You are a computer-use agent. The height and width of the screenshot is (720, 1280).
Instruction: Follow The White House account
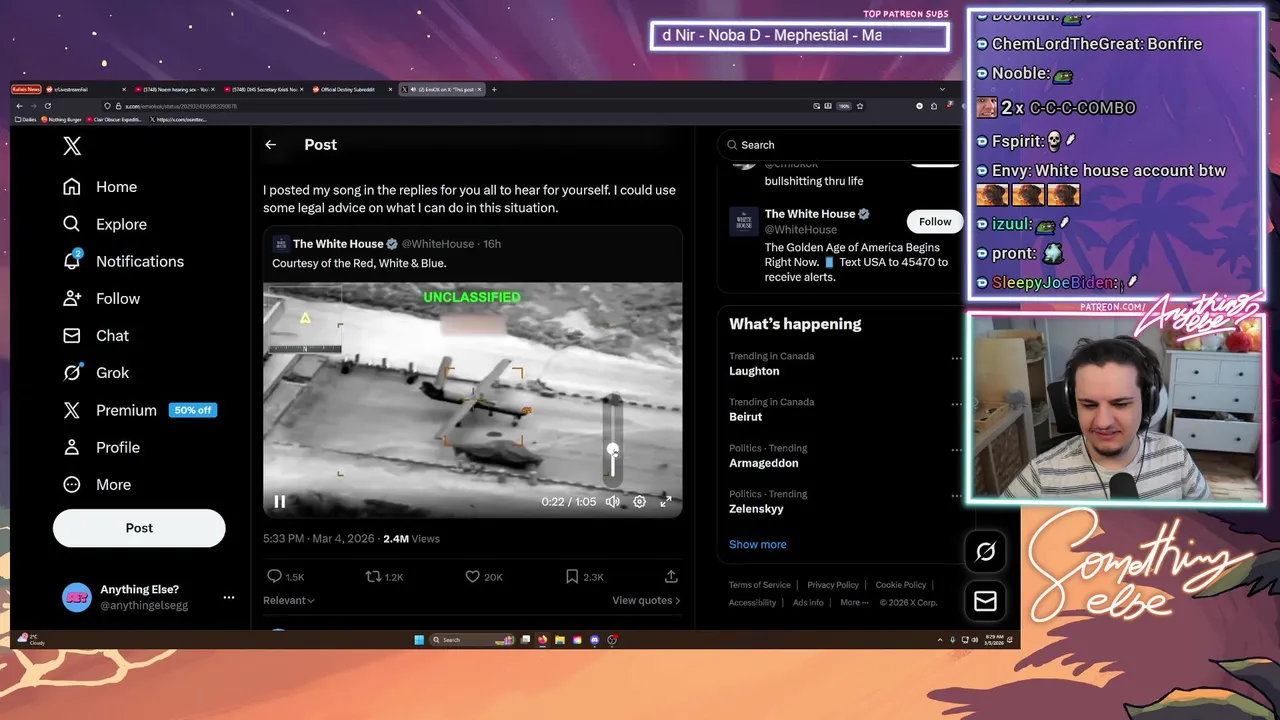[935, 222]
